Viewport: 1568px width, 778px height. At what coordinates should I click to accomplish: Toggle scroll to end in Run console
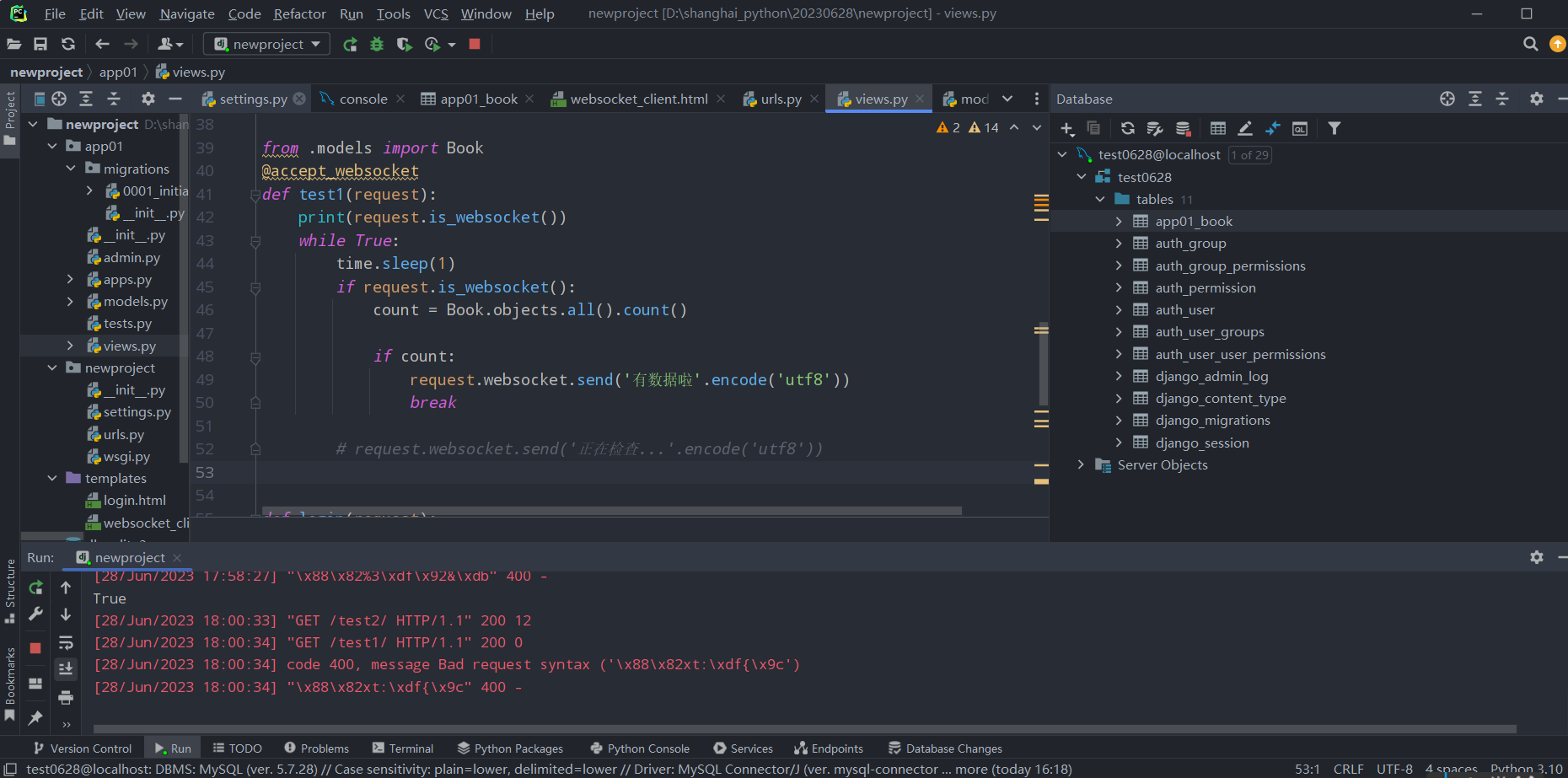click(x=66, y=668)
